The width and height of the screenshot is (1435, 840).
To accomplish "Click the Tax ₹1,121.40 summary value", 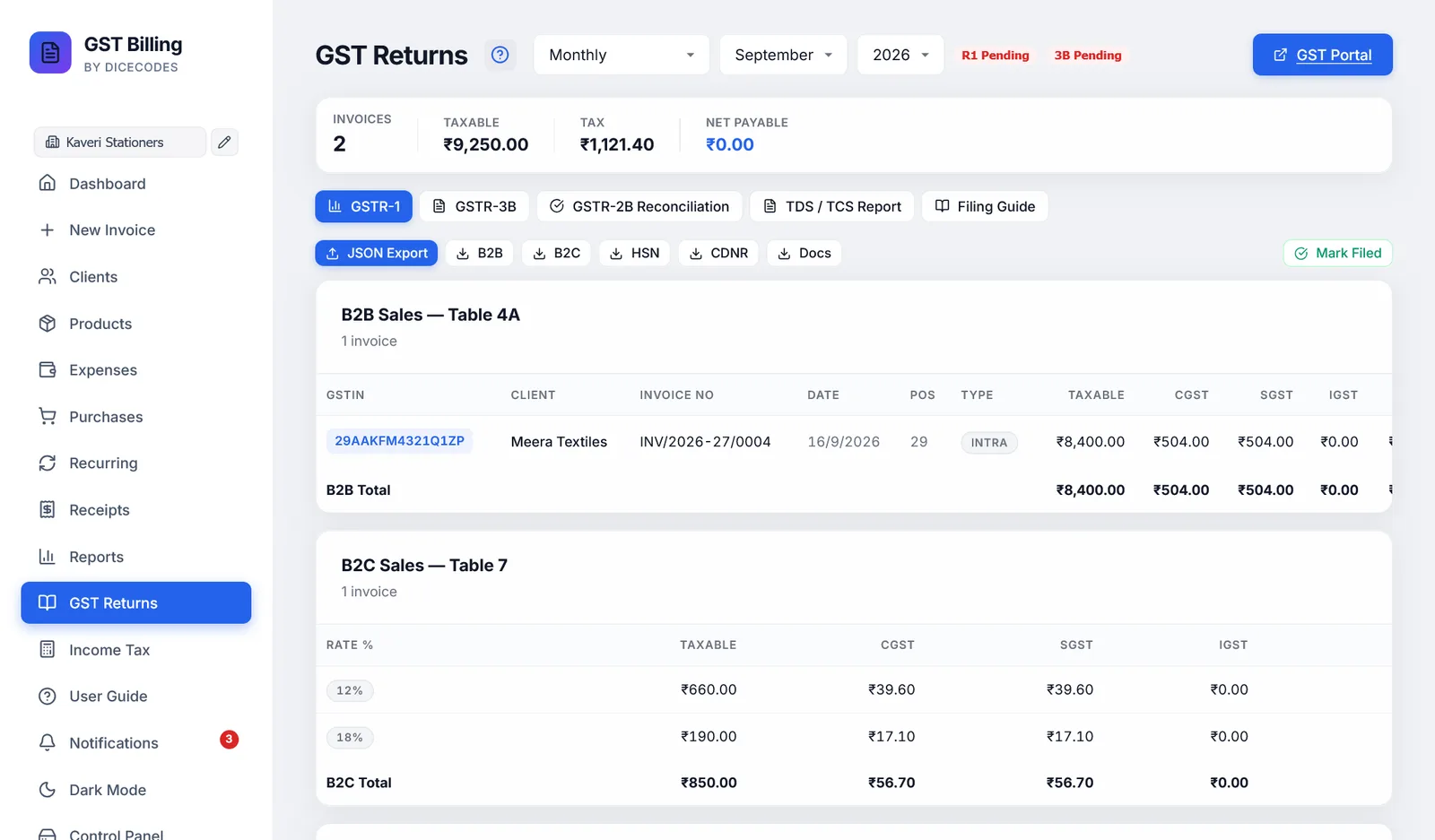I will pos(617,144).
